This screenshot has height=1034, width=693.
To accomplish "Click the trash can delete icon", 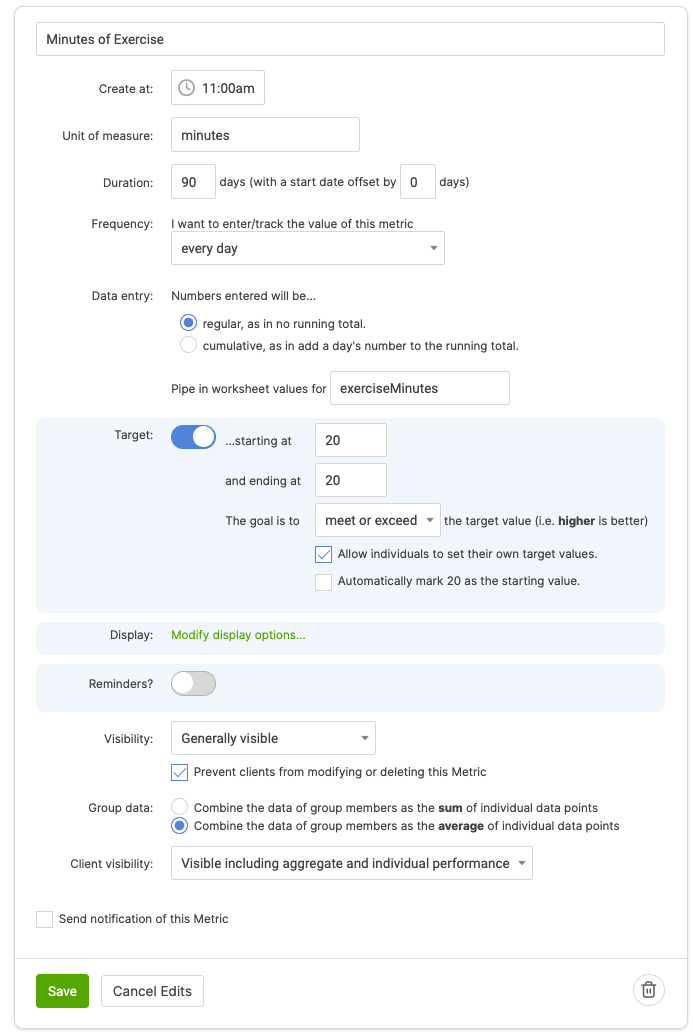I will point(649,990).
